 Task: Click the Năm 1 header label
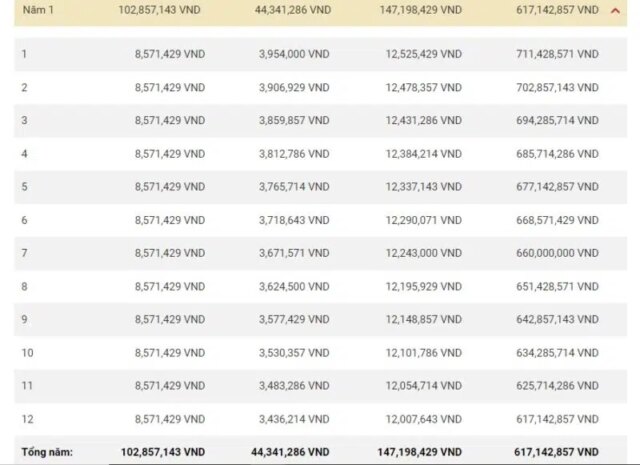(x=37, y=9)
